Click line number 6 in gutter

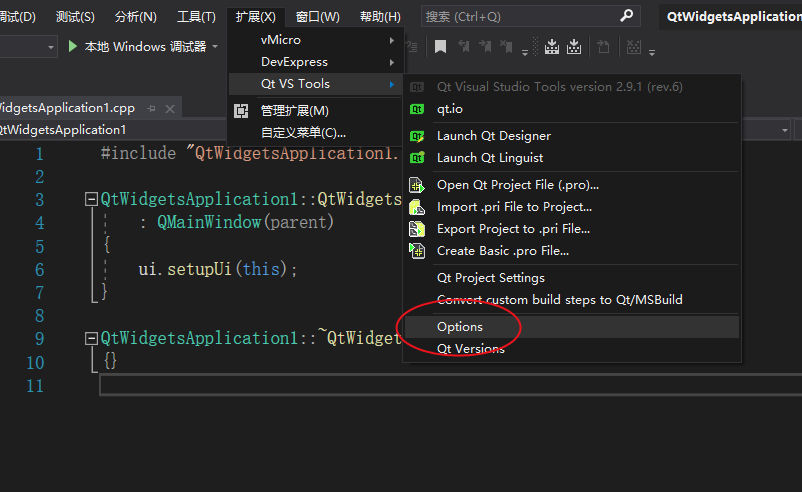(x=39, y=270)
